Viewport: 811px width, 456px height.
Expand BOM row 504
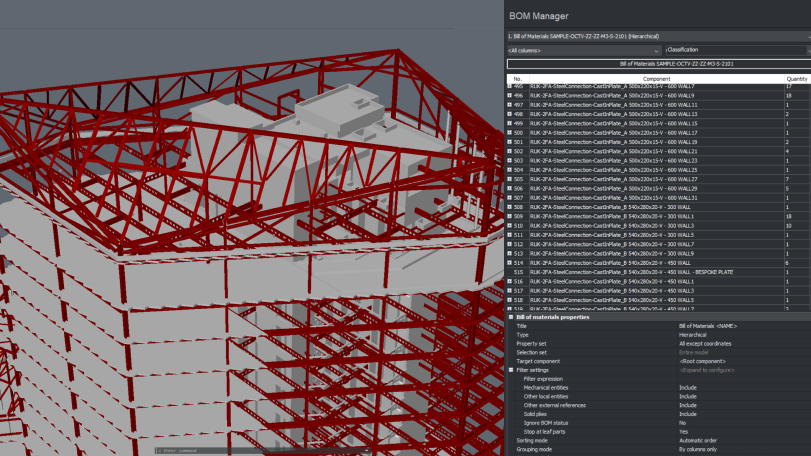pyautogui.click(x=509, y=170)
